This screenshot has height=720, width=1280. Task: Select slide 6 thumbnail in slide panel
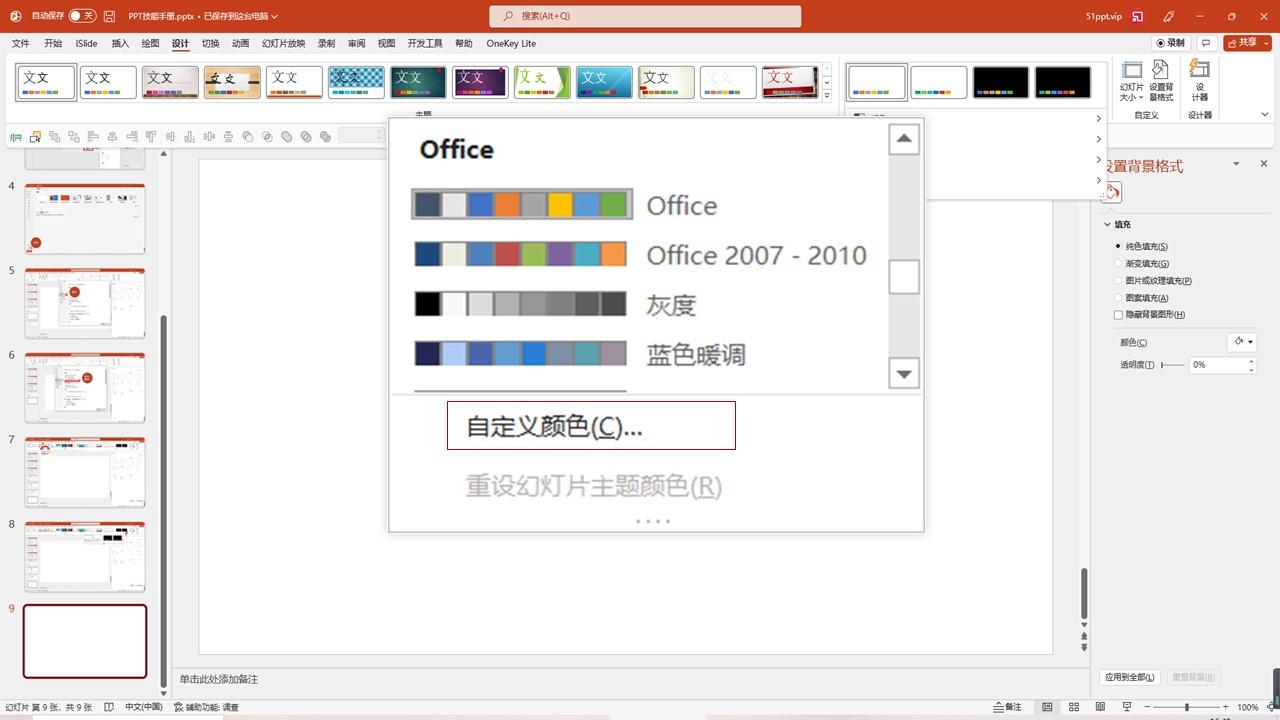coord(85,387)
